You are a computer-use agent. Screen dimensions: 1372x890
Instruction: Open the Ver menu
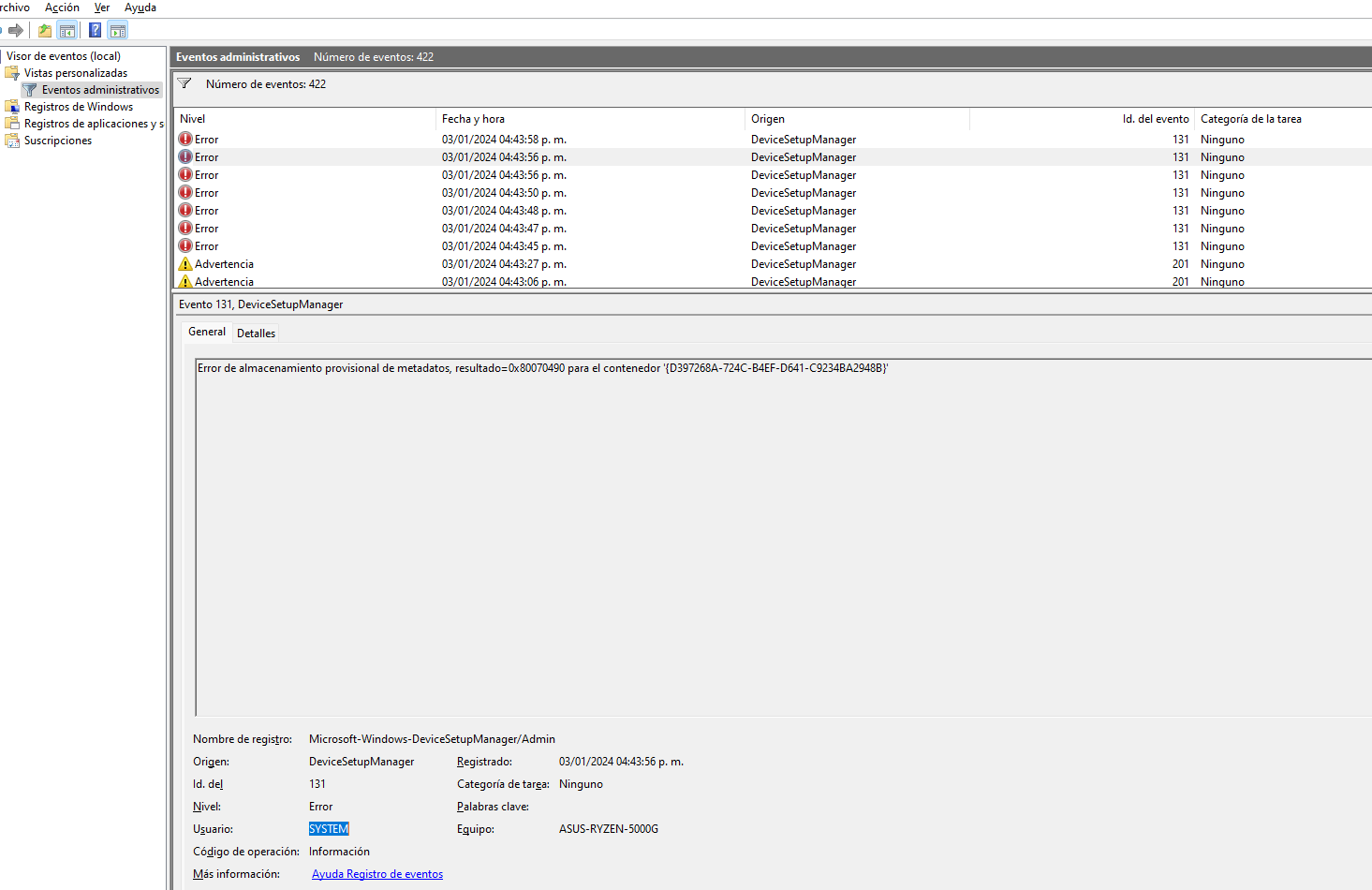pos(102,7)
